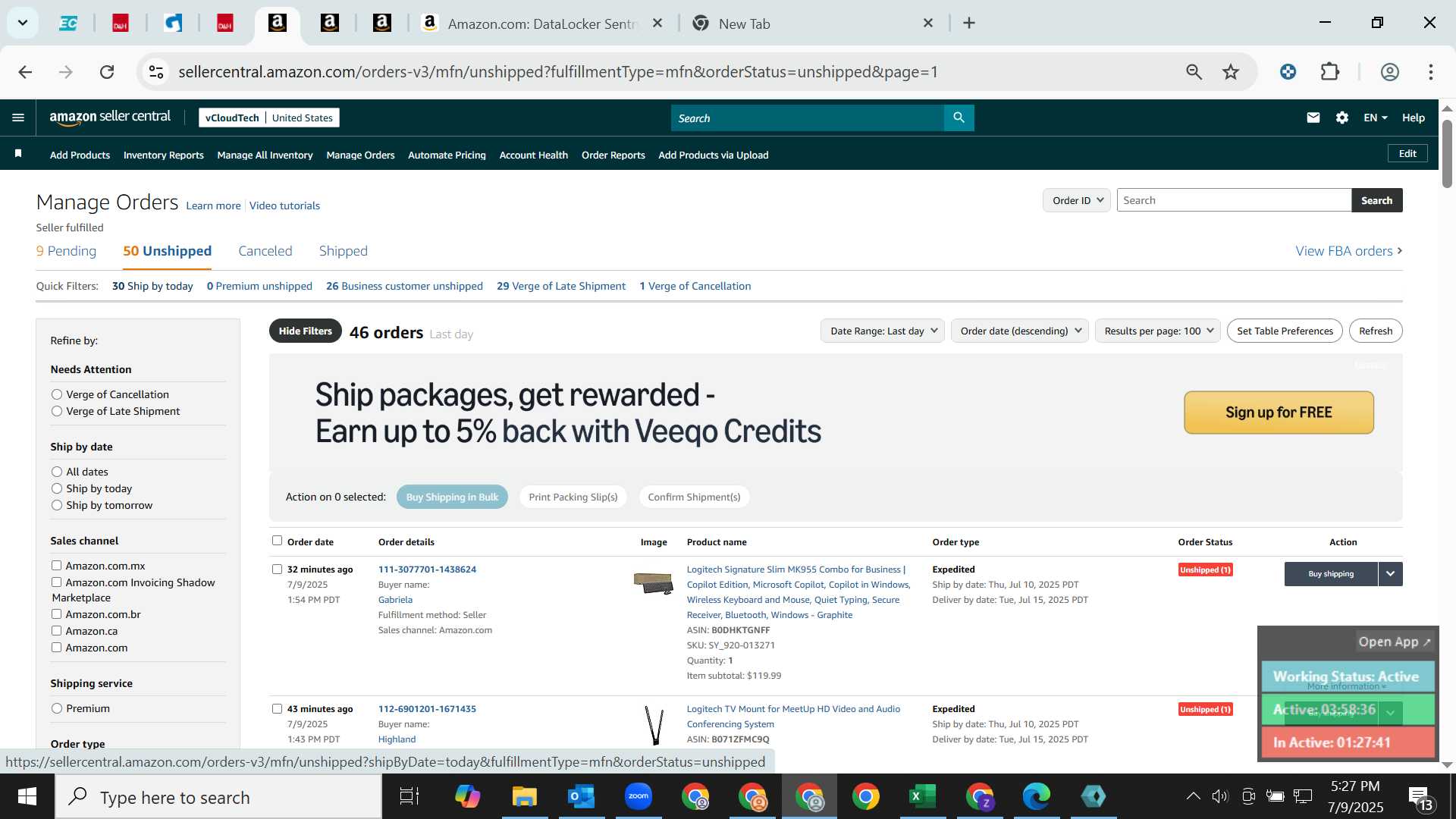The width and height of the screenshot is (1456, 819).
Task: Open the Date Range: Last day dropdown
Action: tap(883, 331)
